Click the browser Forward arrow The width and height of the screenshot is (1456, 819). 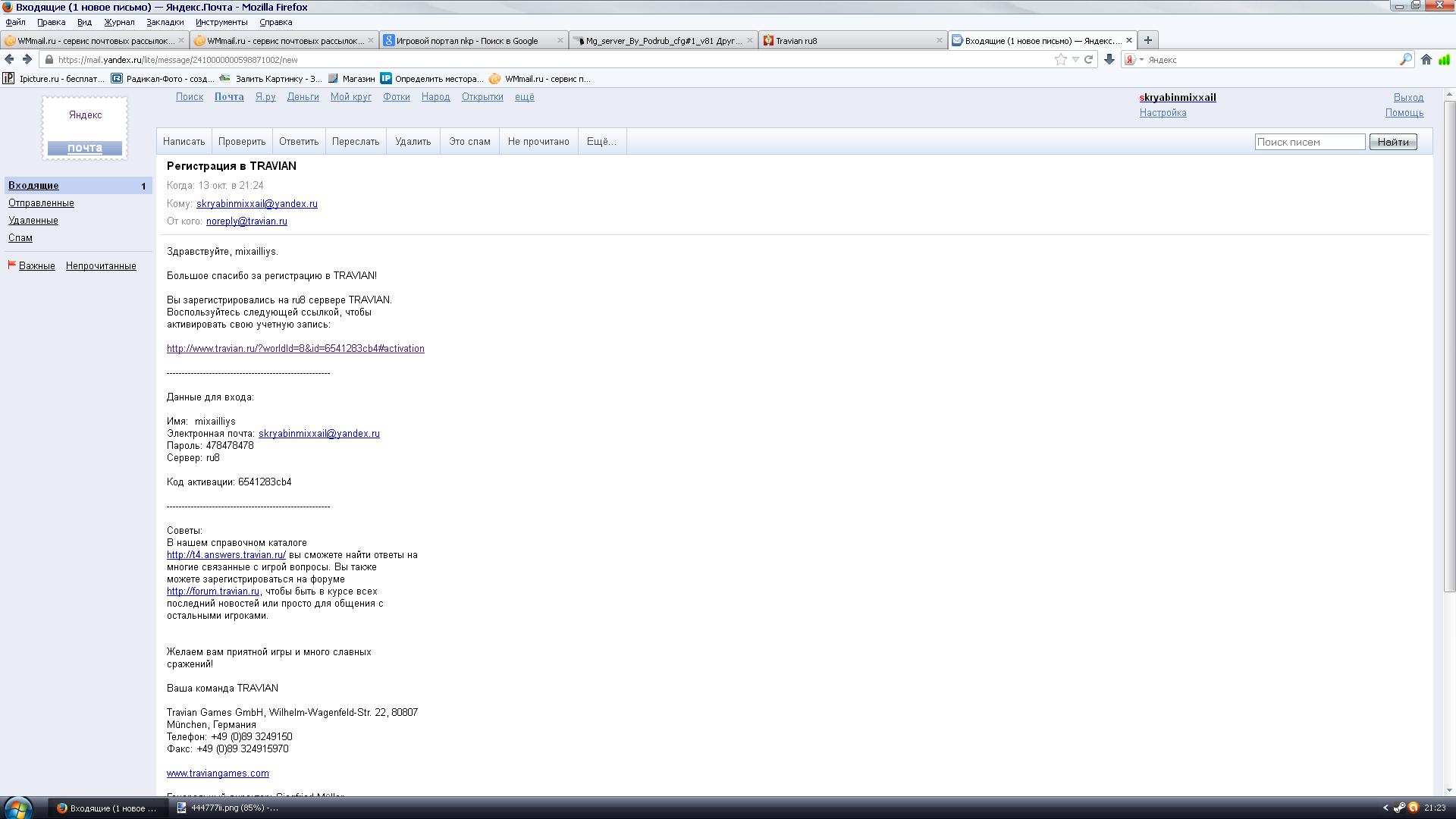pyautogui.click(x=27, y=59)
